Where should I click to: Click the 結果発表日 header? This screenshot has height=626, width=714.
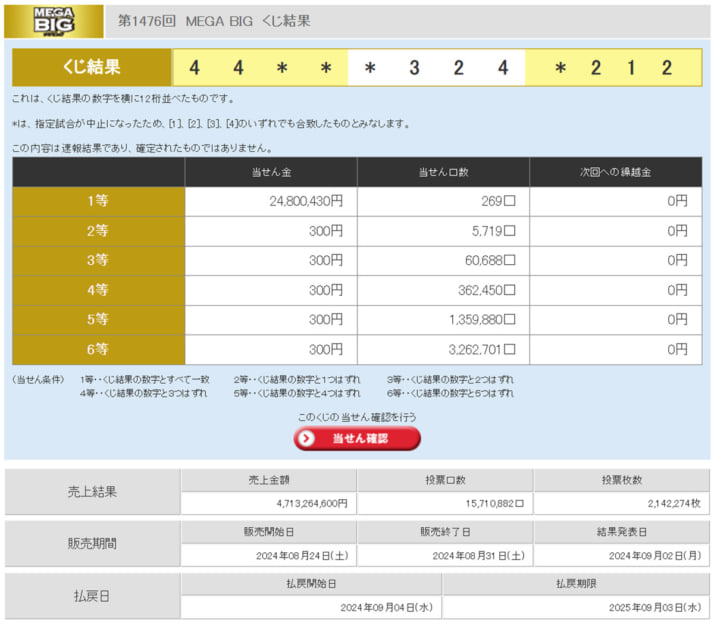click(x=622, y=532)
